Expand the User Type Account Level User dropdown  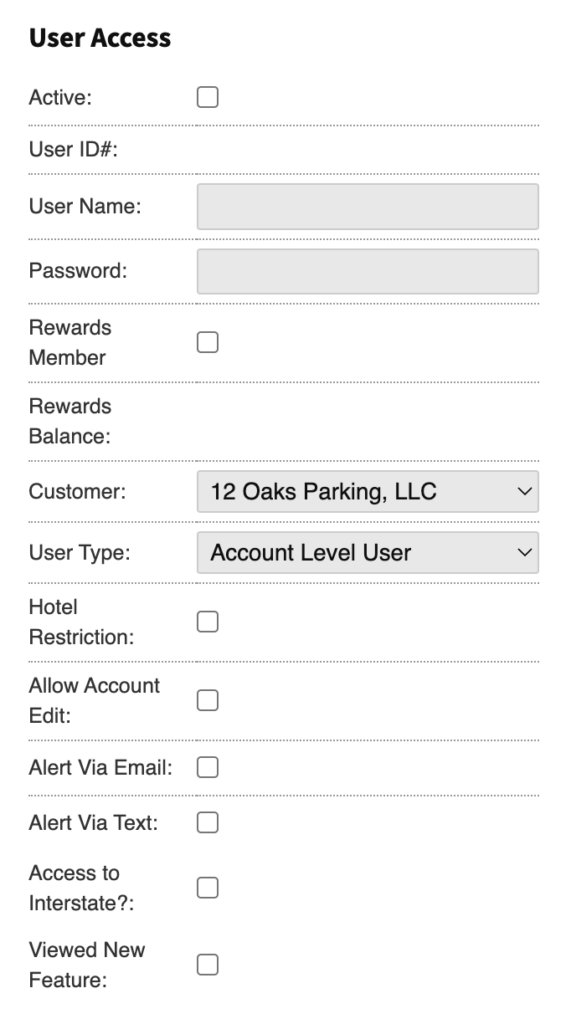(x=368, y=552)
